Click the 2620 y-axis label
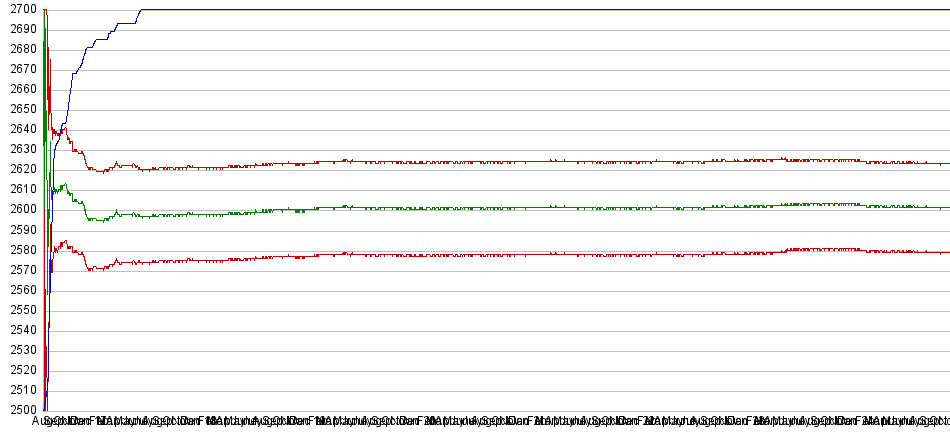Screen dimensions: 950x435 coord(19,169)
